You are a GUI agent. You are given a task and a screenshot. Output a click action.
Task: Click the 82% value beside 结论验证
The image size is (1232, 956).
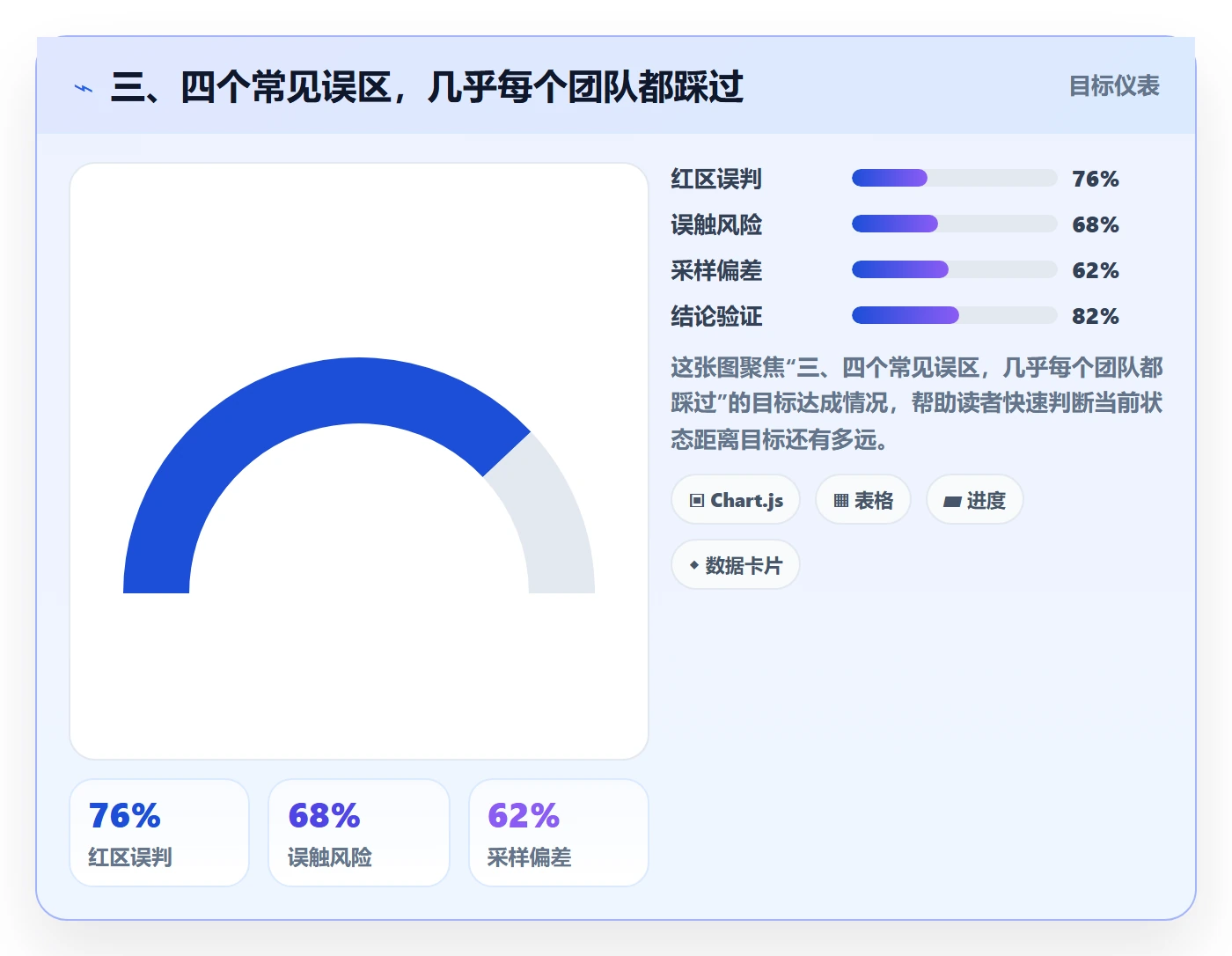coord(1096,316)
